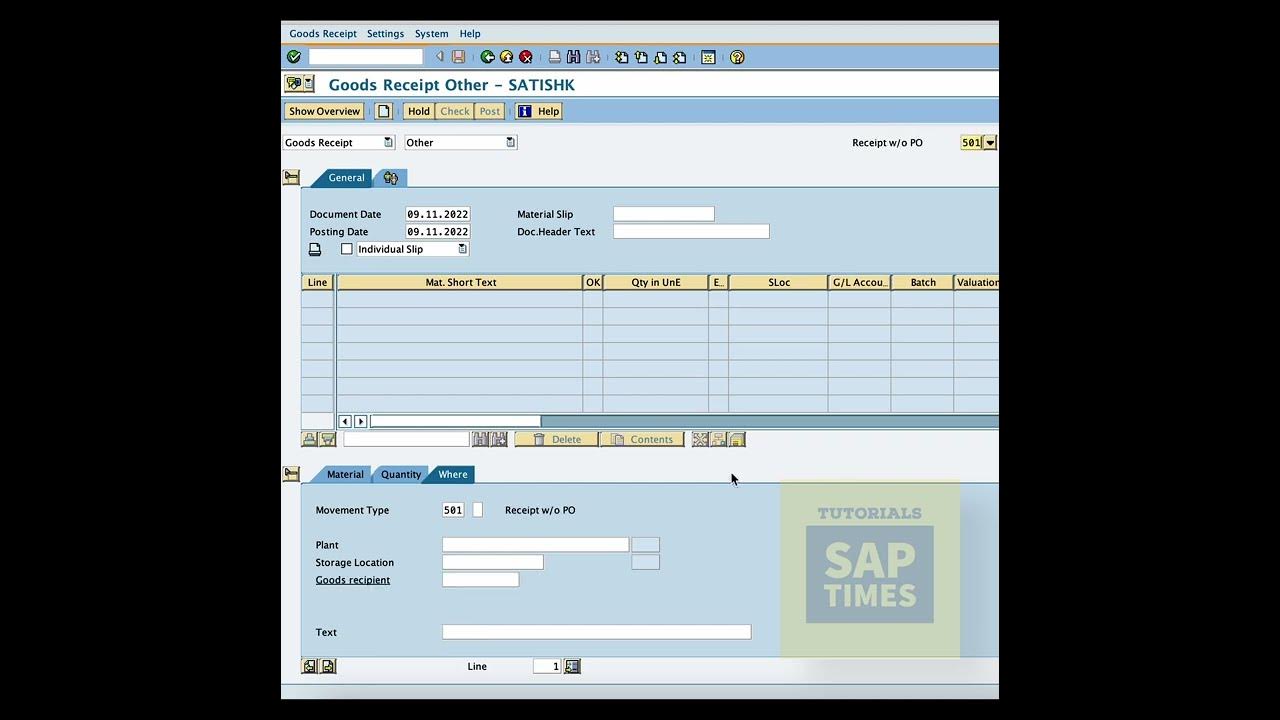Click the Print icon in the standard toolbar

pyautogui.click(x=555, y=57)
